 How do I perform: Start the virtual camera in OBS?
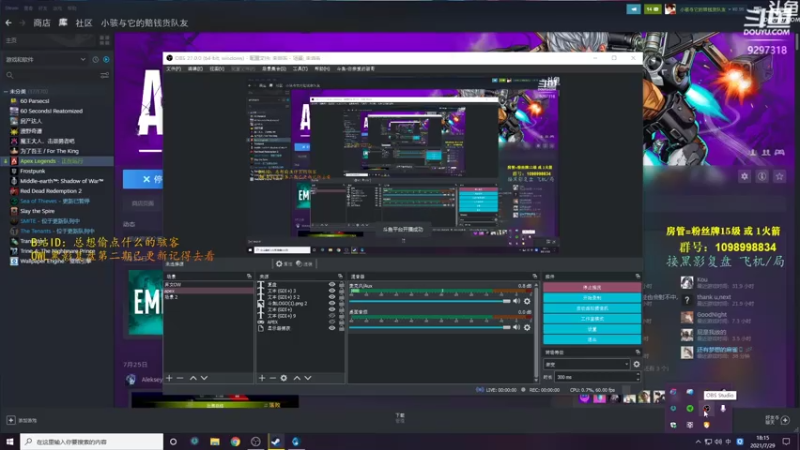click(592, 308)
